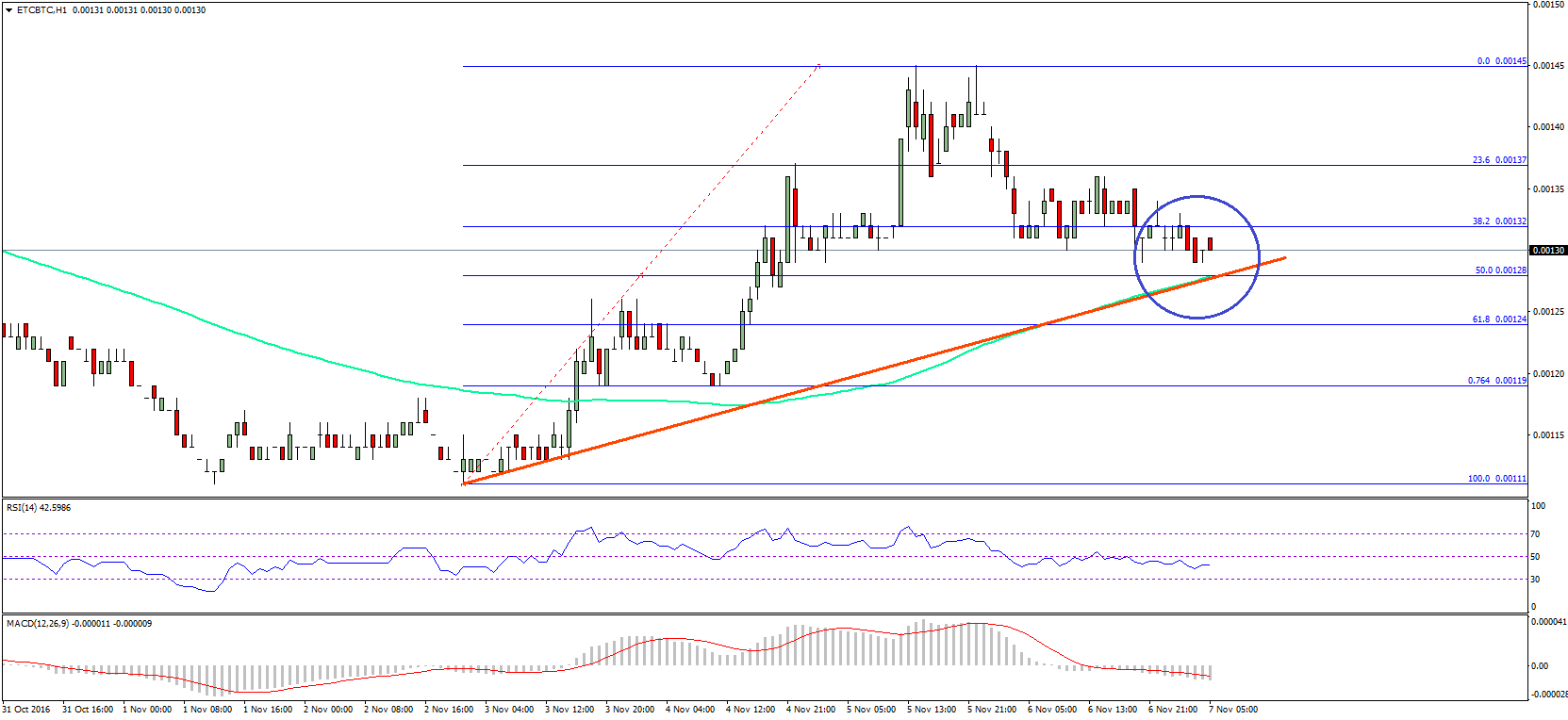Image resolution: width=1568 pixels, height=720 pixels.
Task: Click the RSI 50 level value
Action: (x=1535, y=557)
